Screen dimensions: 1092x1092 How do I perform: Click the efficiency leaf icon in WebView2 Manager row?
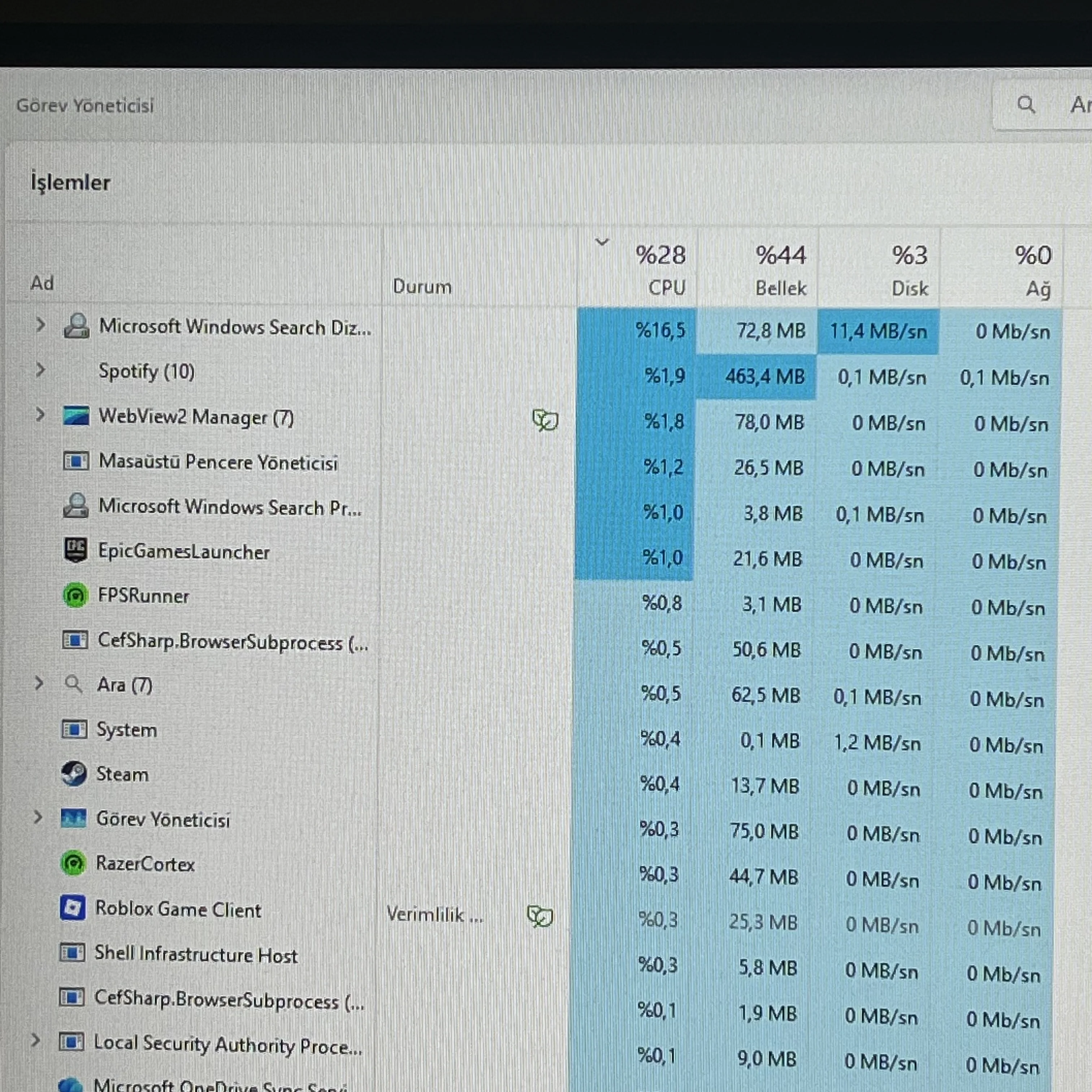pyautogui.click(x=545, y=420)
